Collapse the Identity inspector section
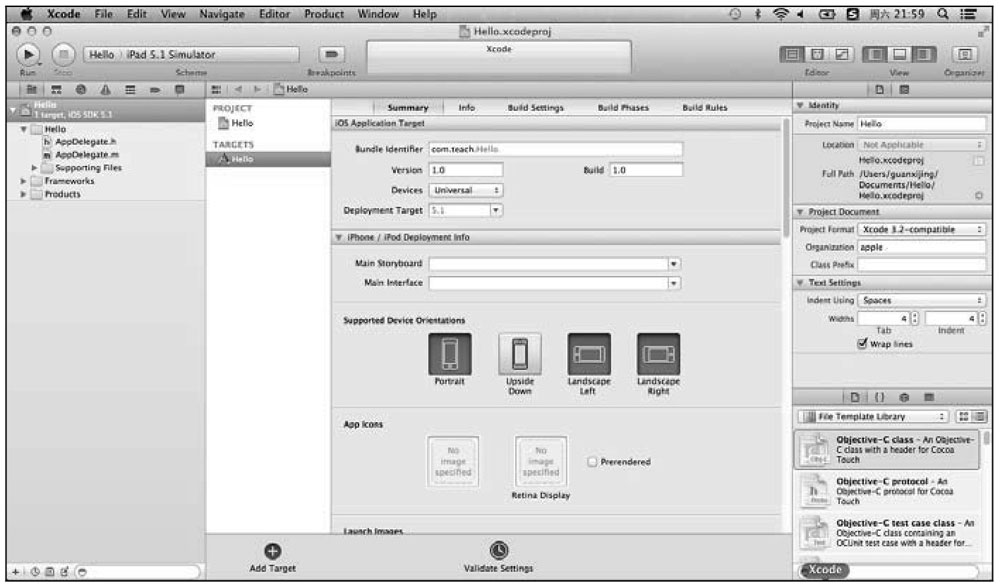 (x=800, y=105)
